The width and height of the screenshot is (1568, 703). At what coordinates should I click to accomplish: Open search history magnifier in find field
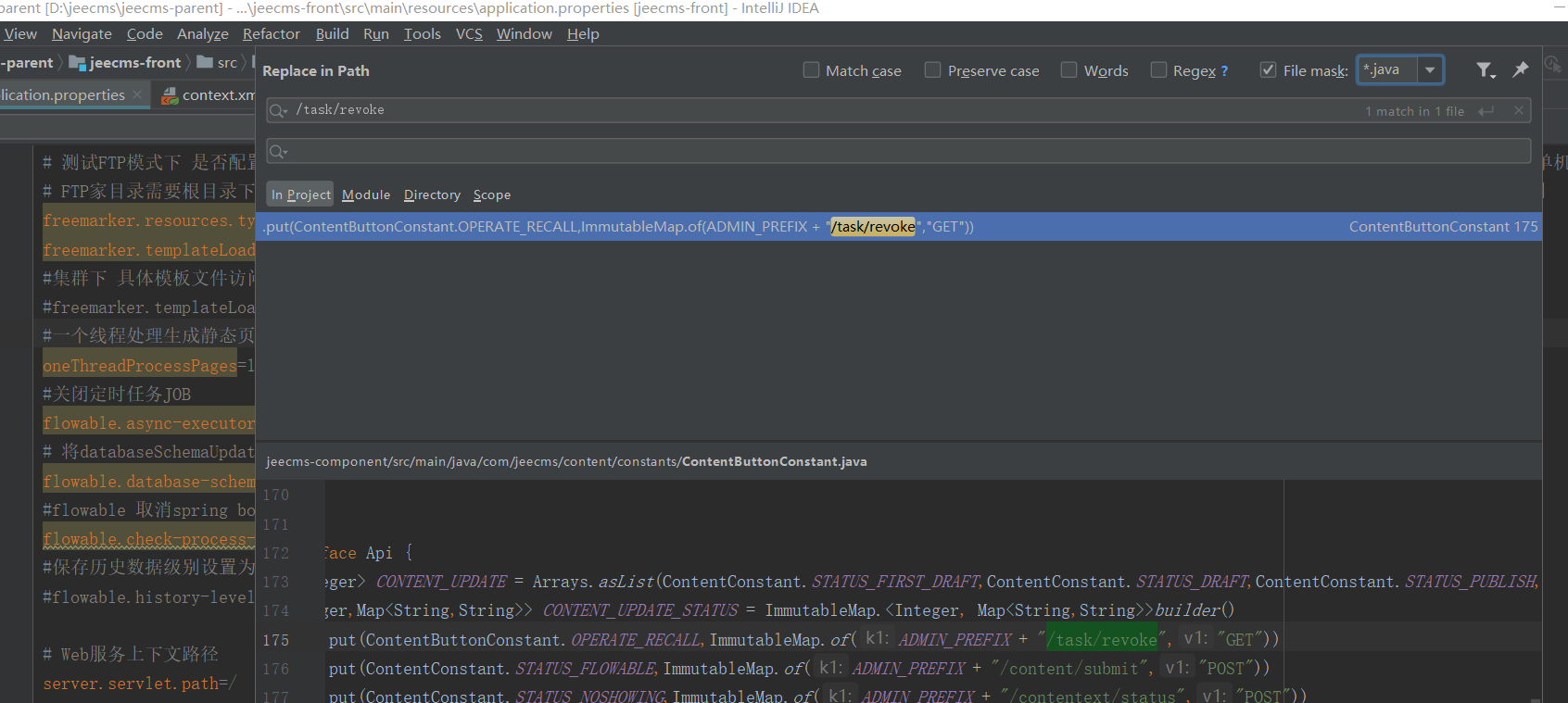tap(277, 111)
